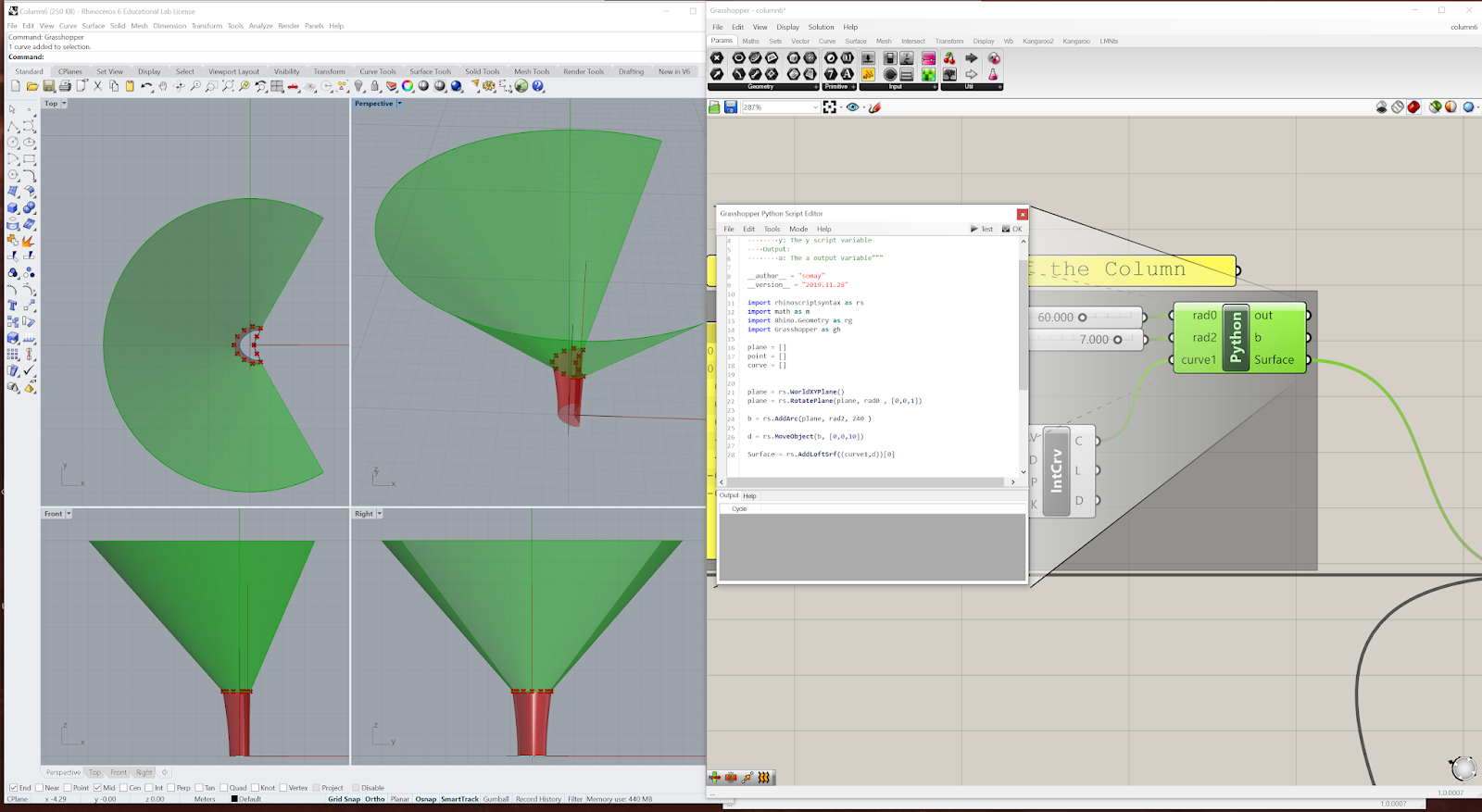Click the Cherry picker icon in Grasshopper Util group

tap(949, 57)
